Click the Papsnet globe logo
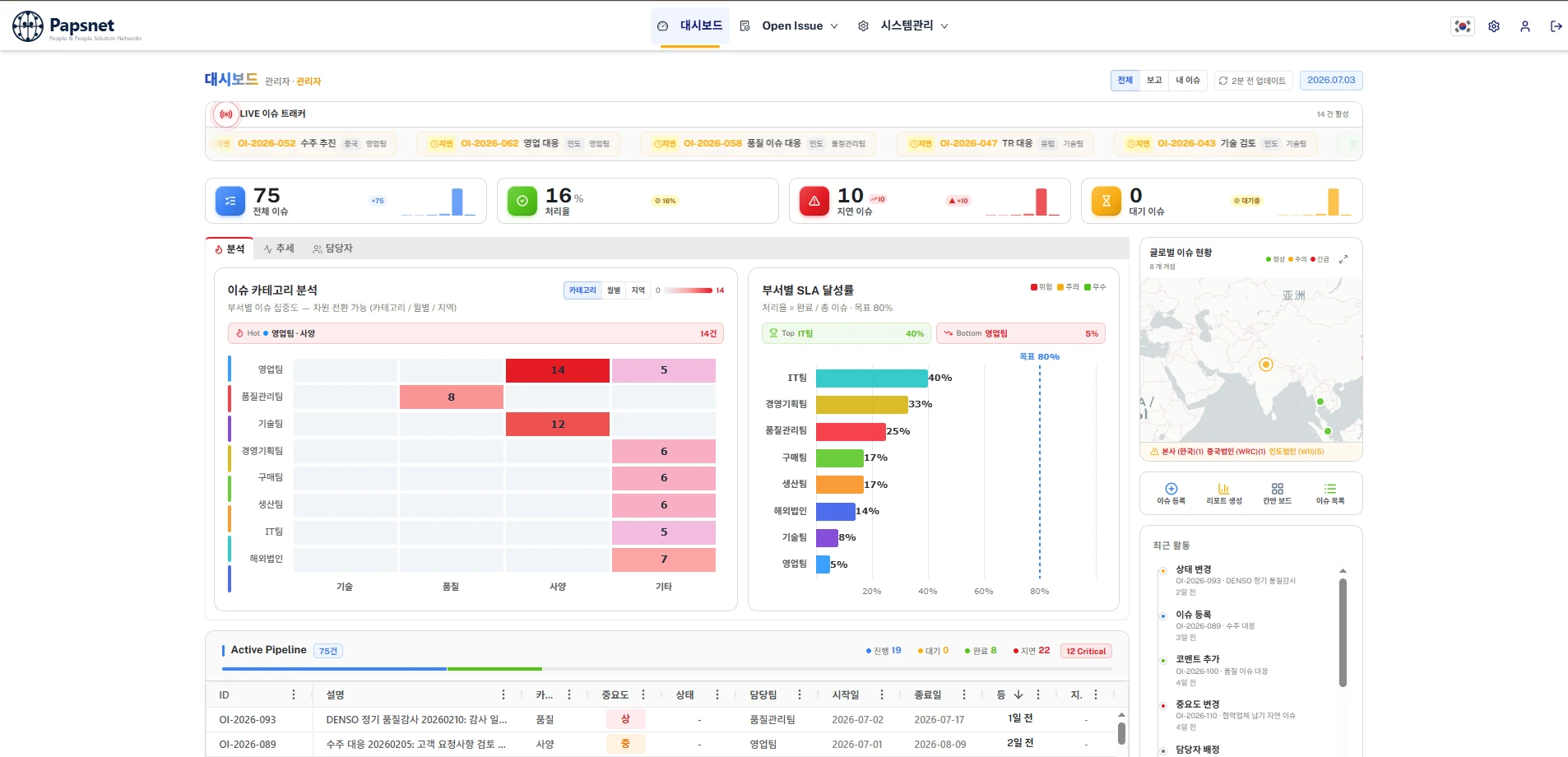This screenshot has width=1568, height=757. [27, 26]
